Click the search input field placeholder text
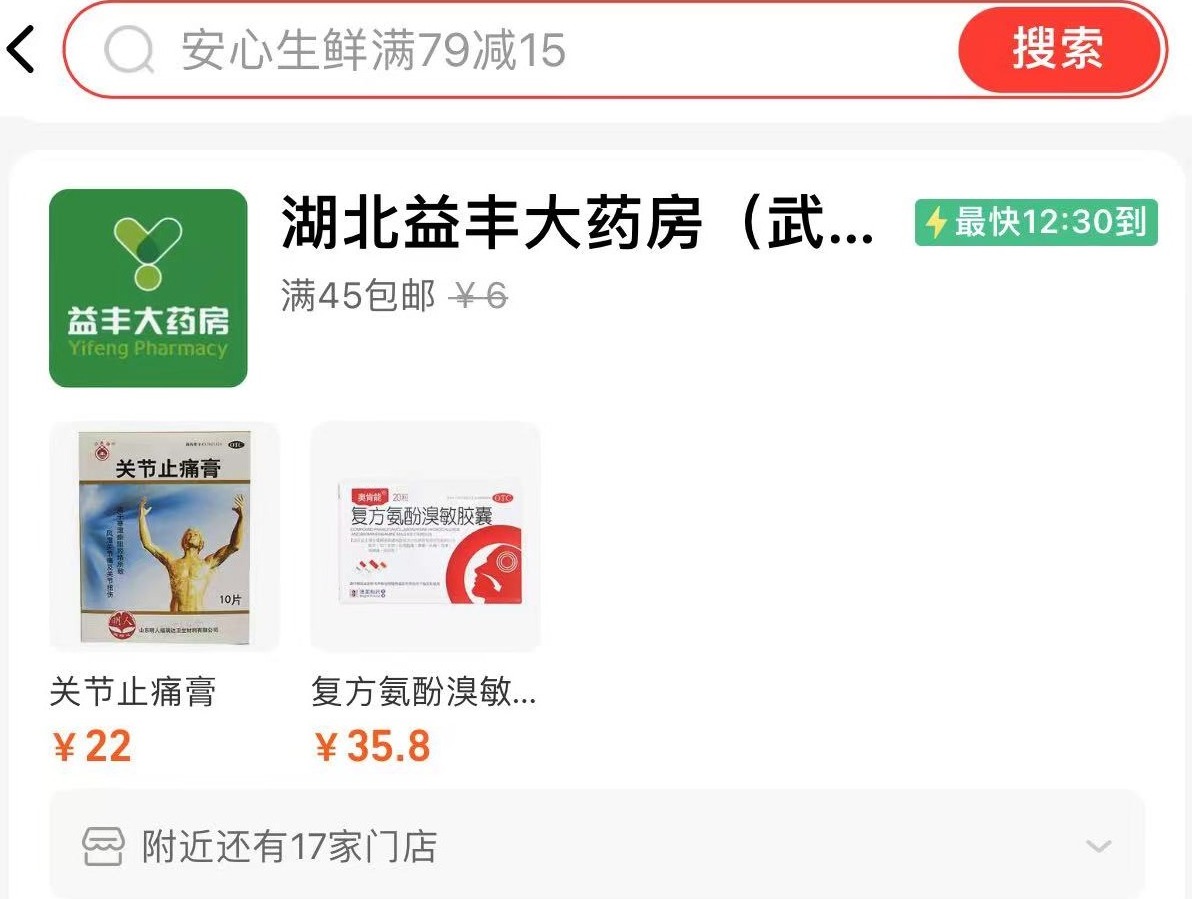 point(373,50)
